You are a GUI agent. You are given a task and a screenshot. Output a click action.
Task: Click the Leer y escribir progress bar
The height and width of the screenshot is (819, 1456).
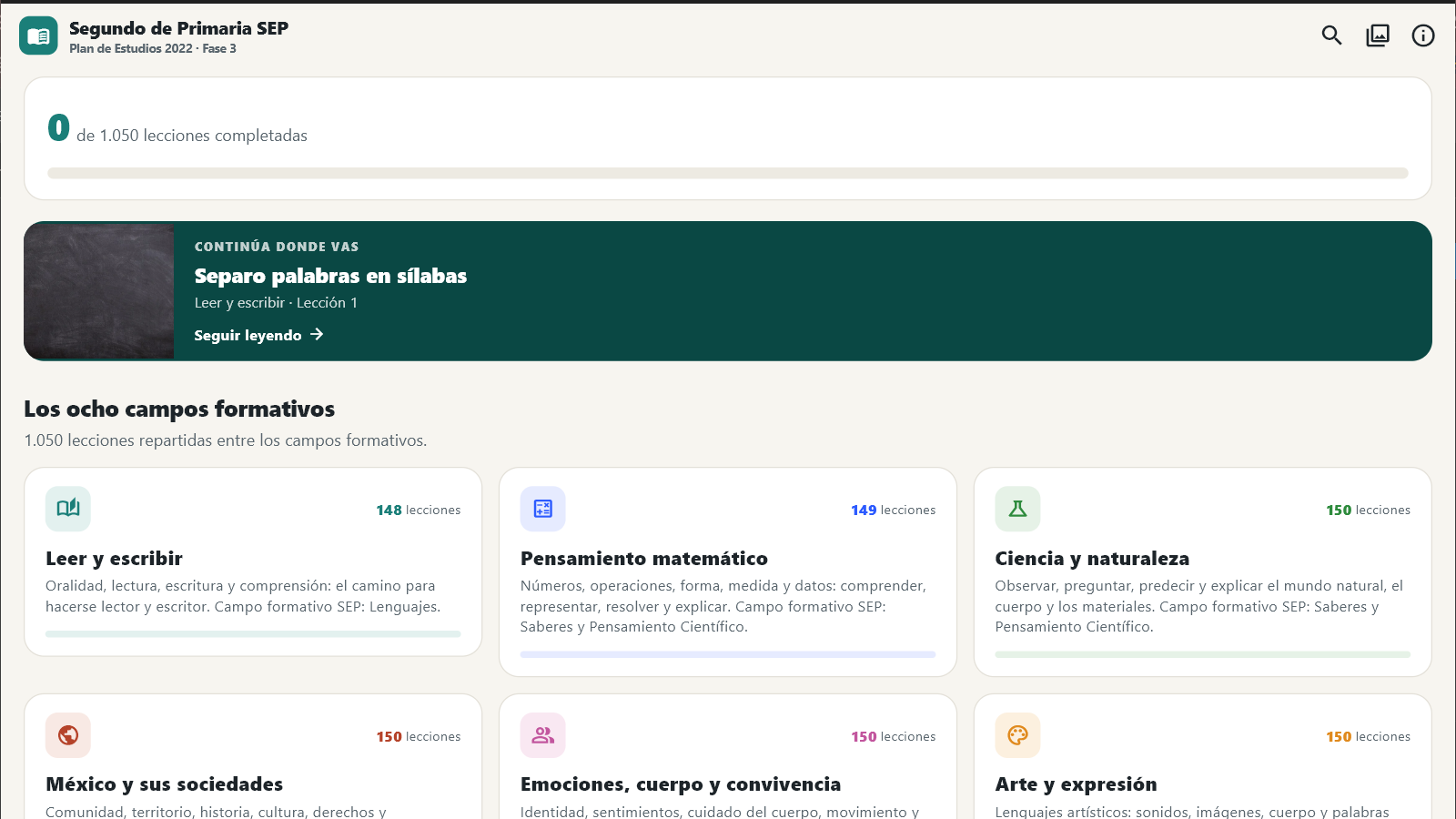tap(253, 634)
